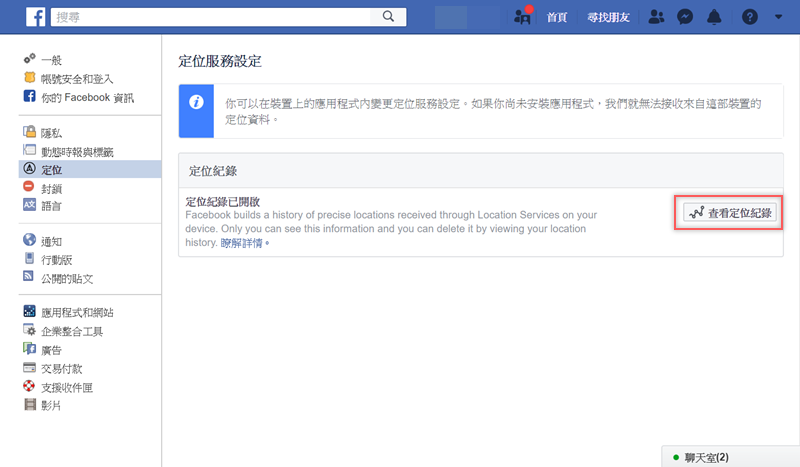This screenshot has width=800, height=467.
Task: Click the ads icon beside 廣告
Action: pyautogui.click(x=30, y=348)
